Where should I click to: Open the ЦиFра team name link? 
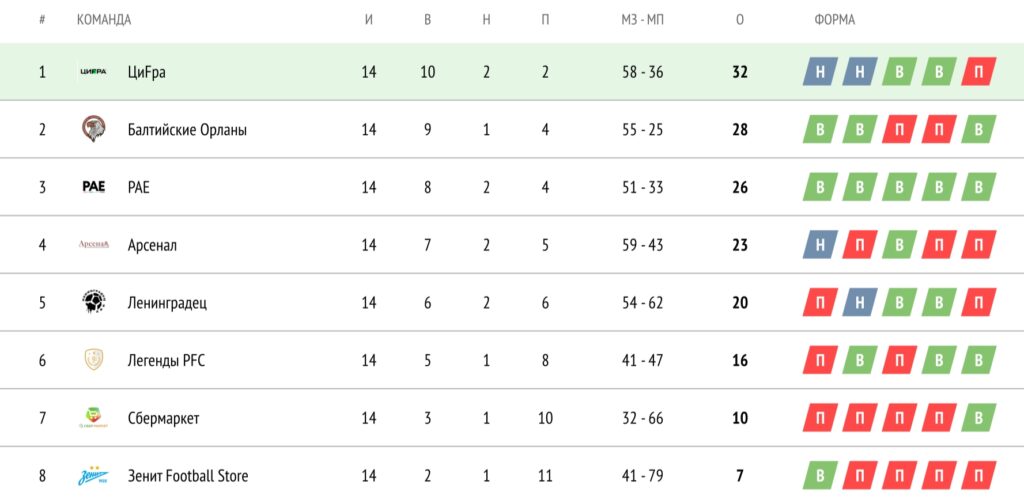(x=145, y=72)
